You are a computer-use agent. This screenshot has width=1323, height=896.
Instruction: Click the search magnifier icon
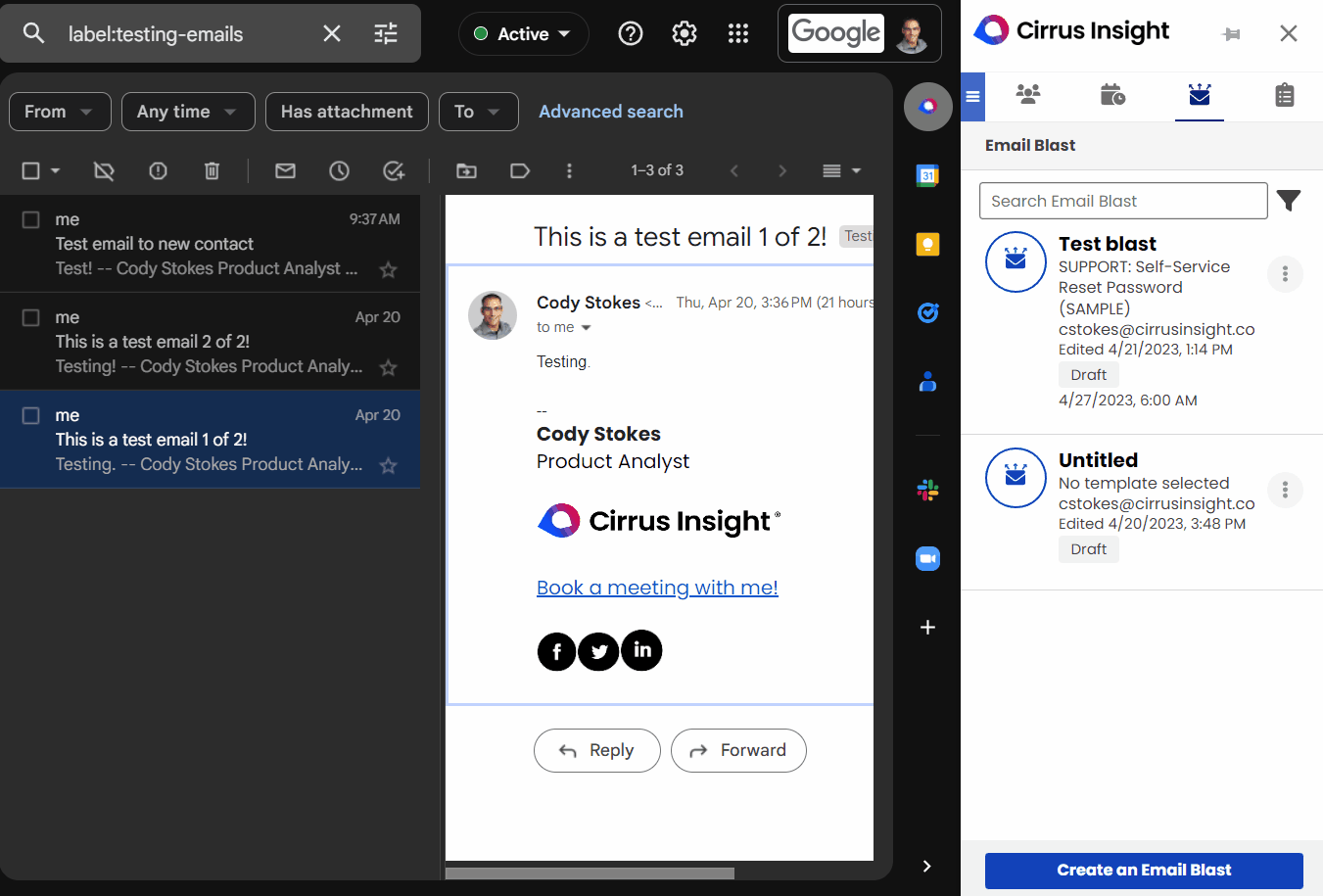(x=33, y=33)
